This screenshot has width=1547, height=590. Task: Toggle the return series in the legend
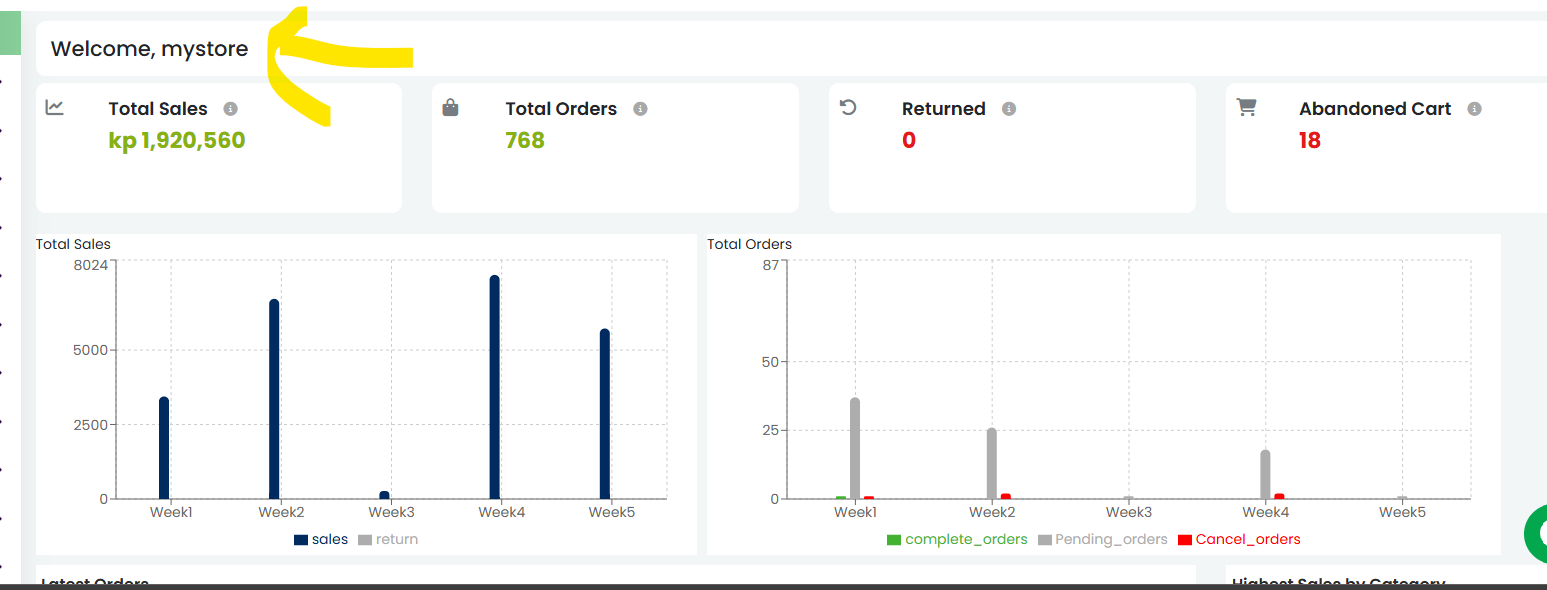click(x=388, y=539)
